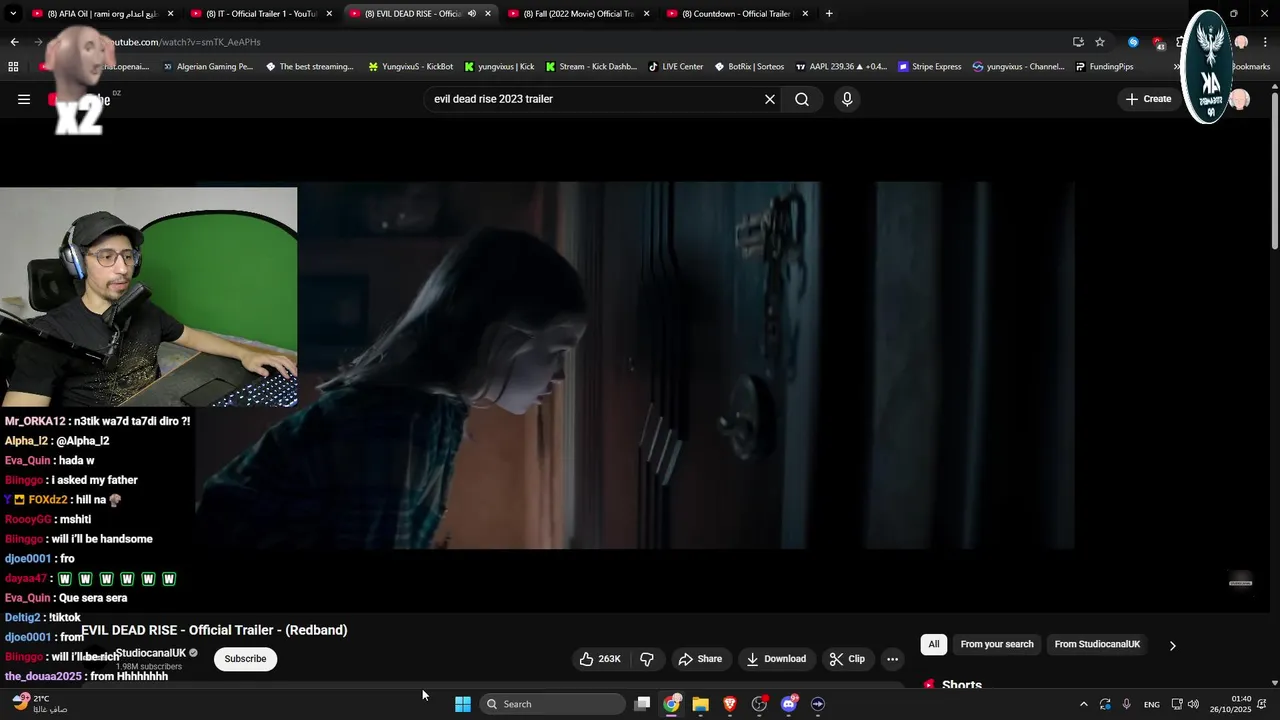The width and height of the screenshot is (1280, 720).
Task: Subscribe to StudiocanalUK
Action: pyautogui.click(x=245, y=659)
